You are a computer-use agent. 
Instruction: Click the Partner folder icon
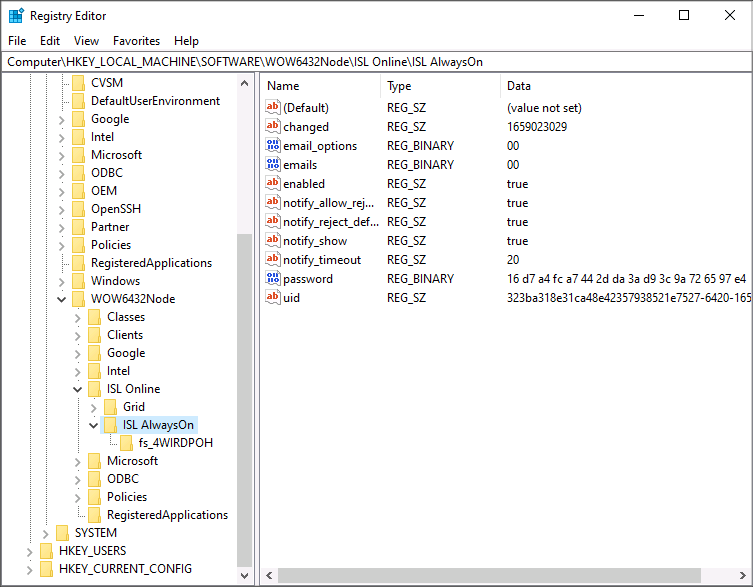coord(78,227)
